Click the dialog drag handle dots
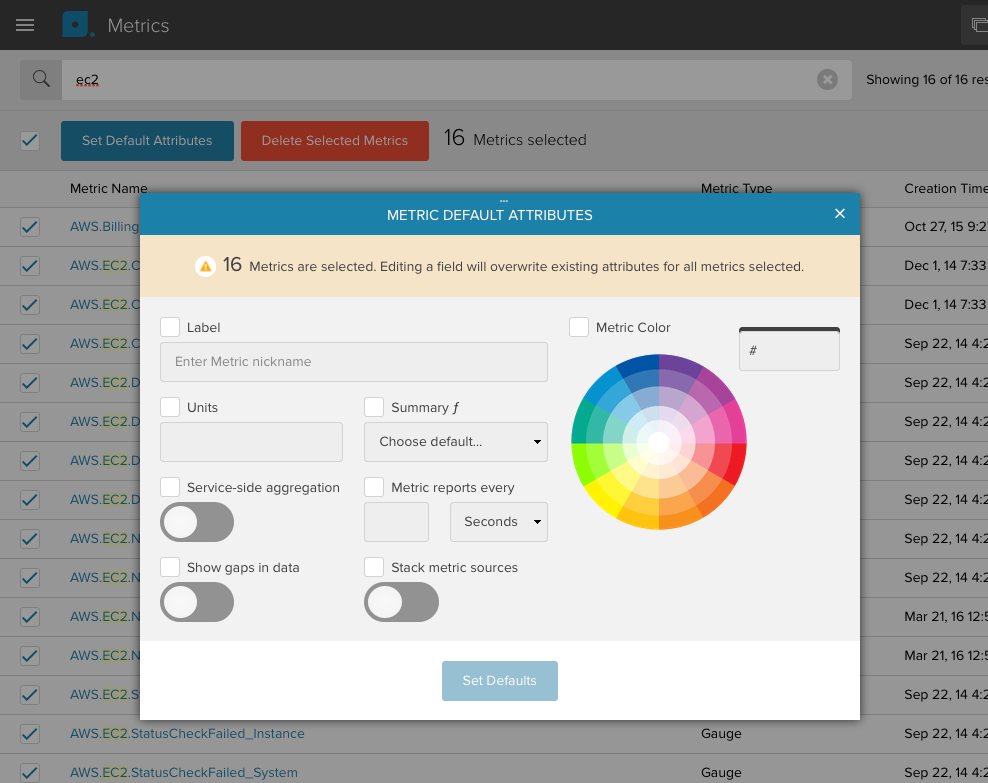988x783 pixels. pyautogui.click(x=504, y=201)
